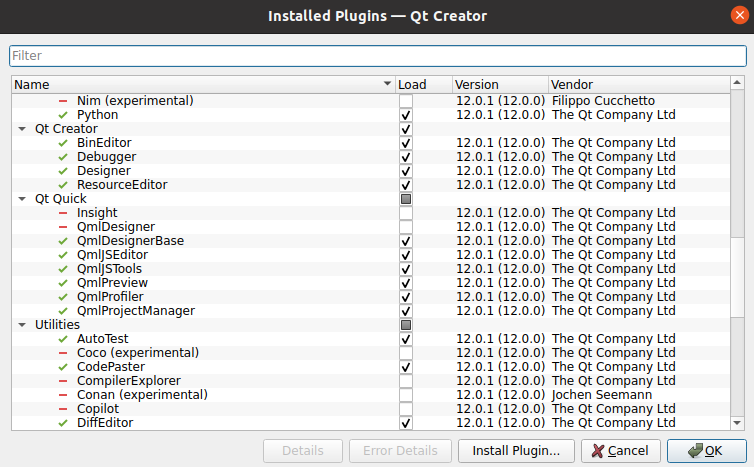Uncheck the CodePaster load checkbox
754x467 pixels.
point(406,367)
